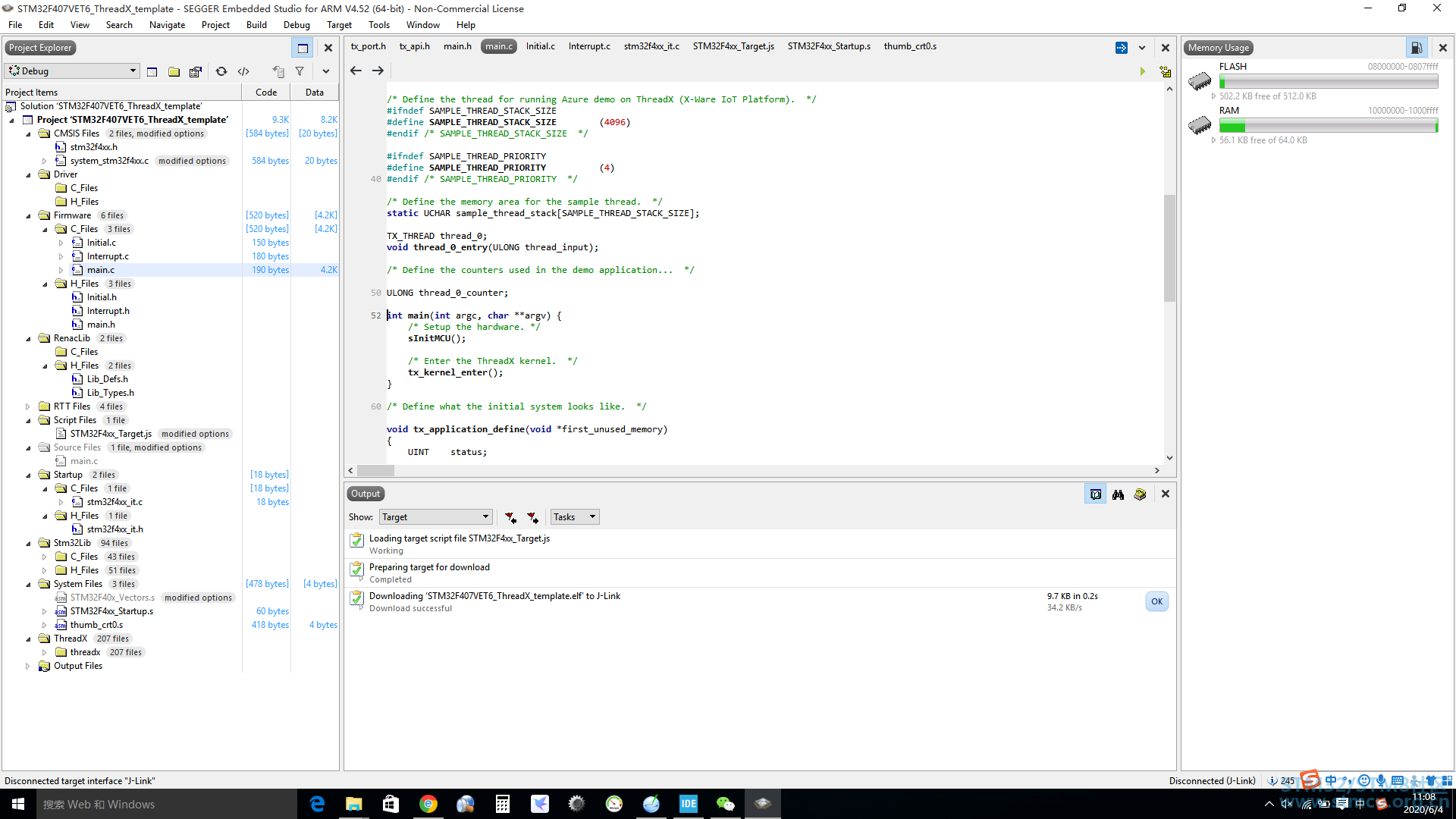Toggle the Project Explorer window layout icon

click(303, 48)
